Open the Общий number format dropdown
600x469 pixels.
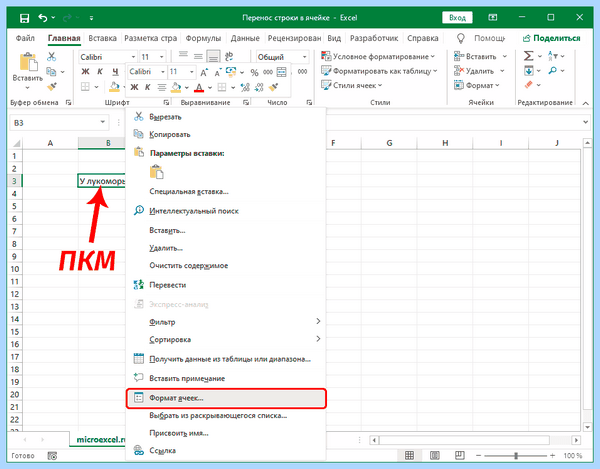point(305,57)
